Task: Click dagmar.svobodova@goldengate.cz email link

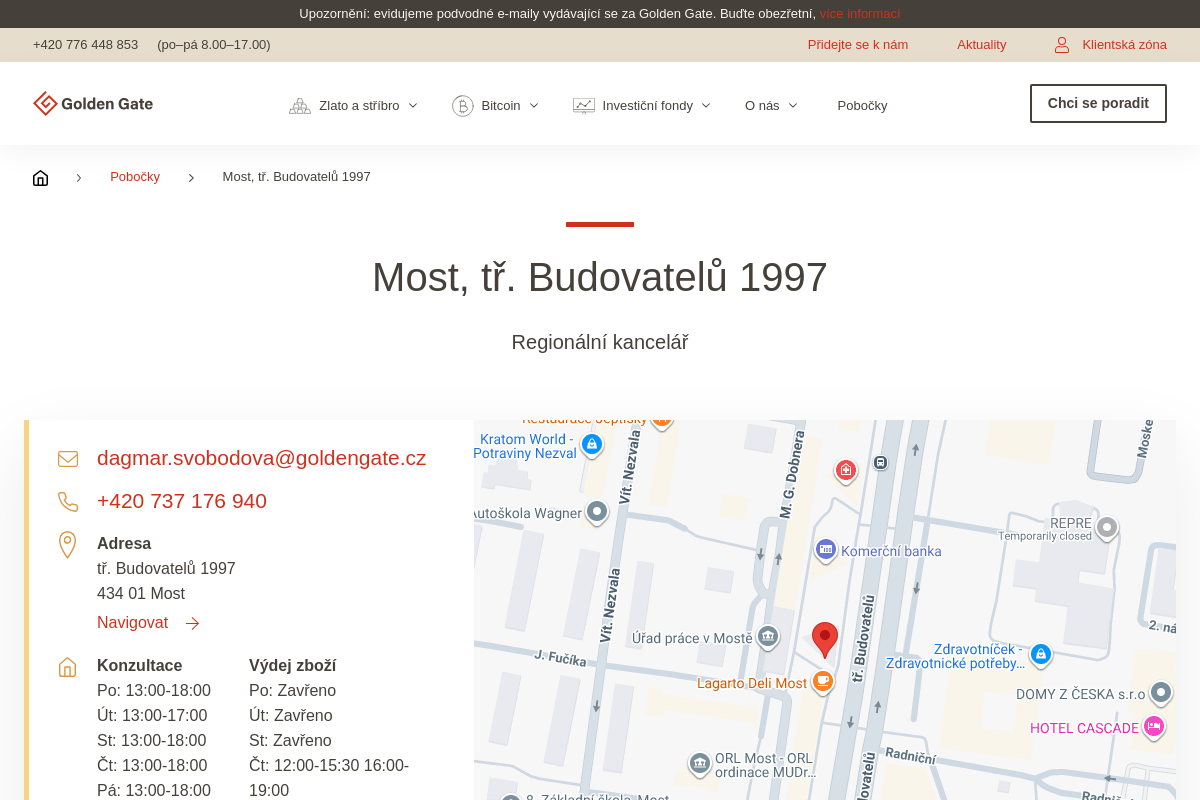Action: 262,458
